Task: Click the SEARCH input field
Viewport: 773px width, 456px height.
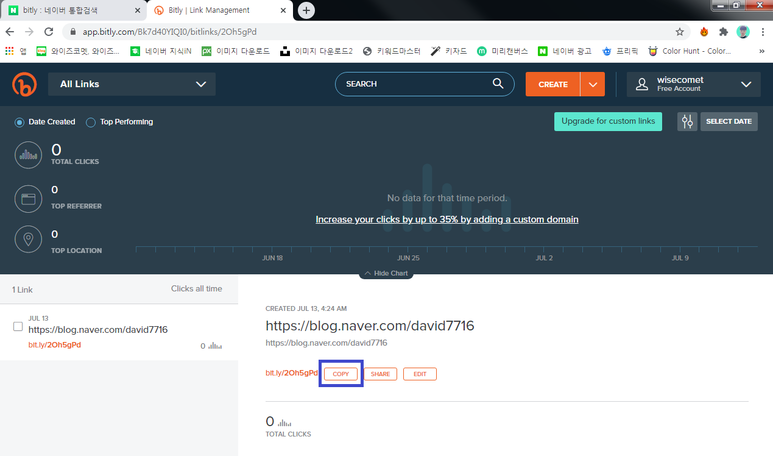Action: (424, 84)
